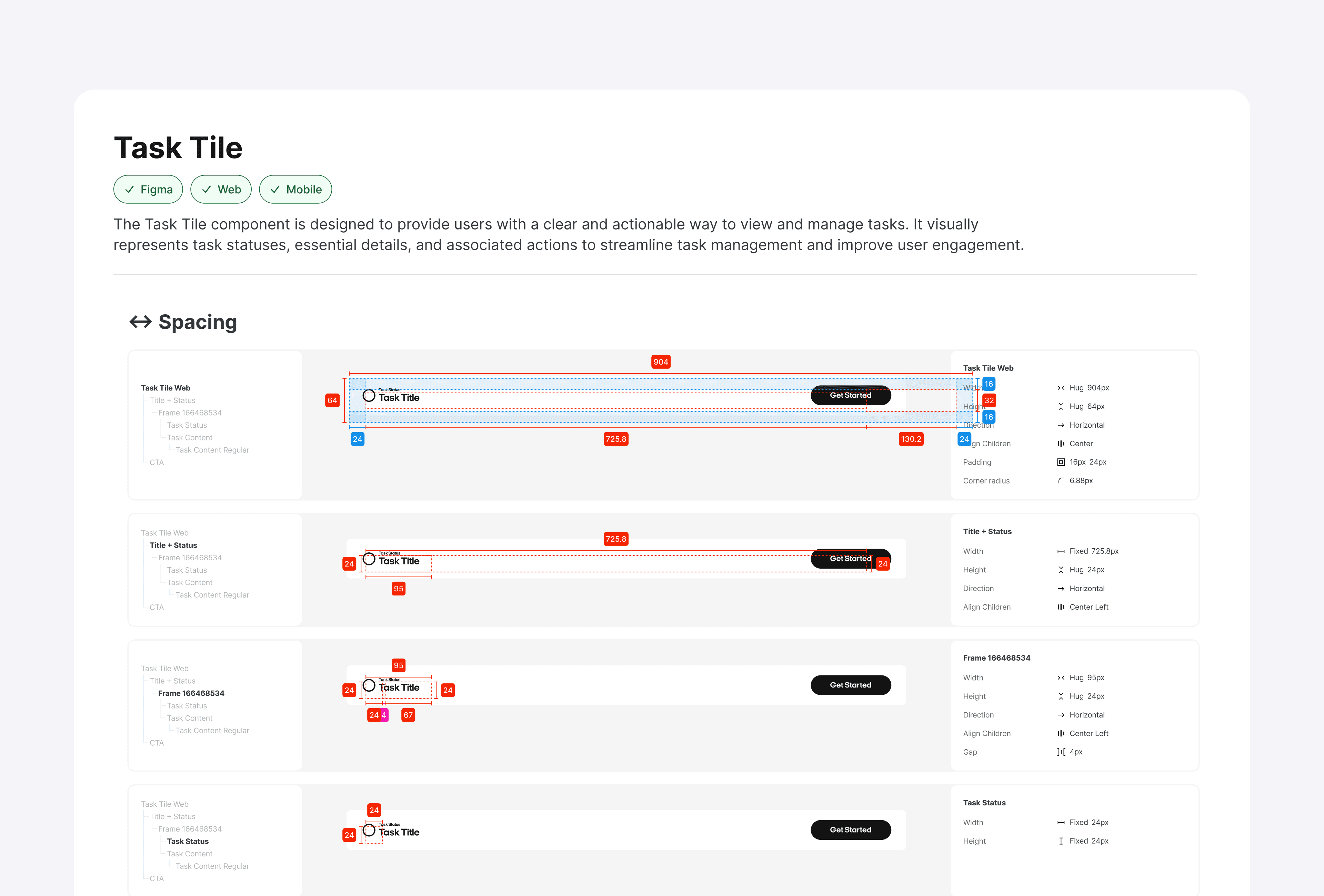Click the red 32 measurement label
Viewport: 1324px width, 896px height.
(x=989, y=401)
